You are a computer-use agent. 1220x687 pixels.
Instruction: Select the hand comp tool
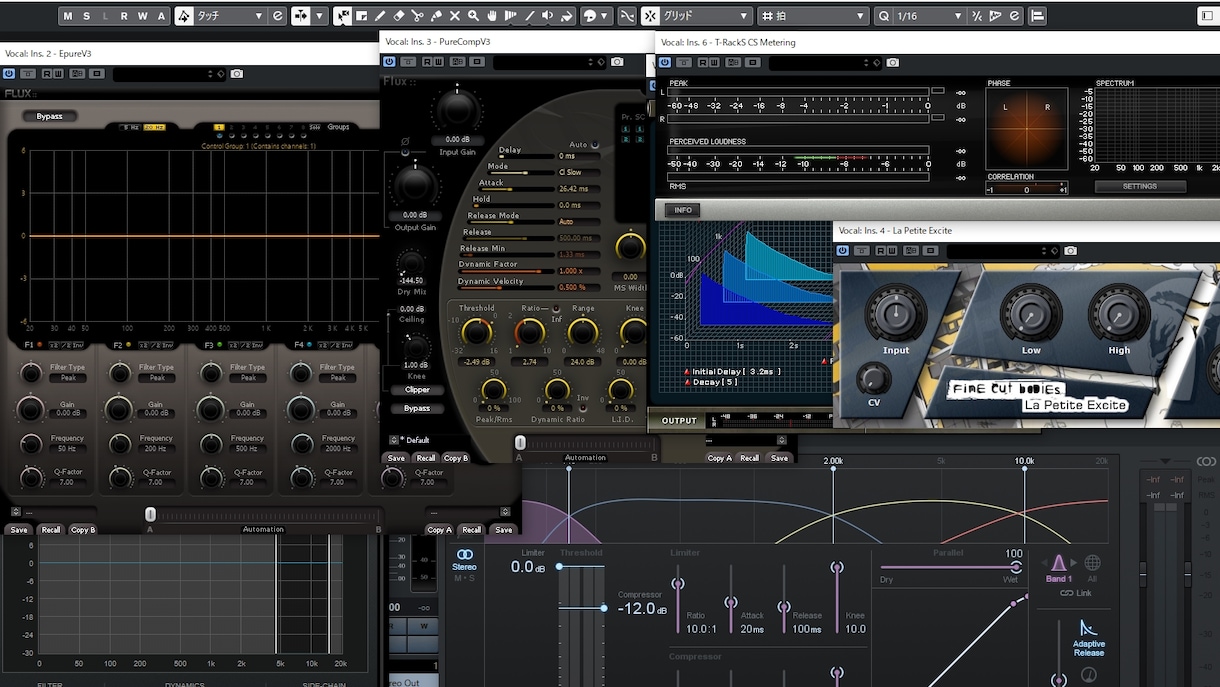(x=492, y=16)
